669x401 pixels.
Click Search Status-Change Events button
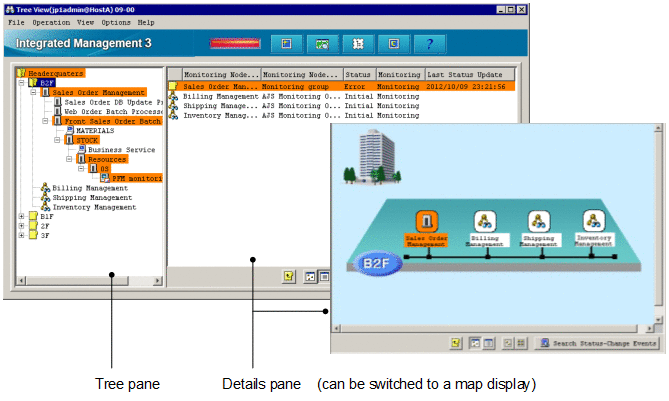(597, 343)
